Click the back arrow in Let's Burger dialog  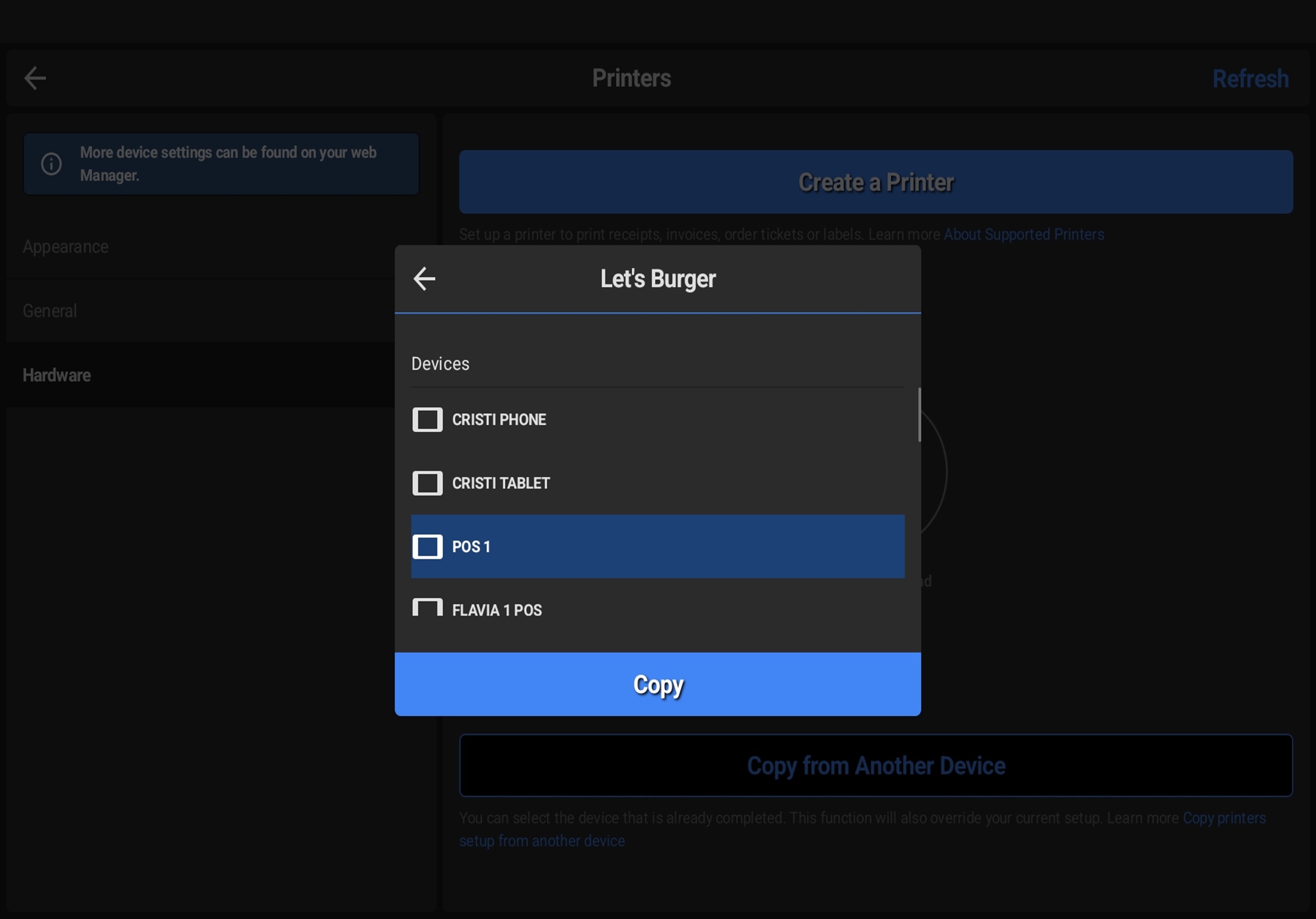pos(424,279)
